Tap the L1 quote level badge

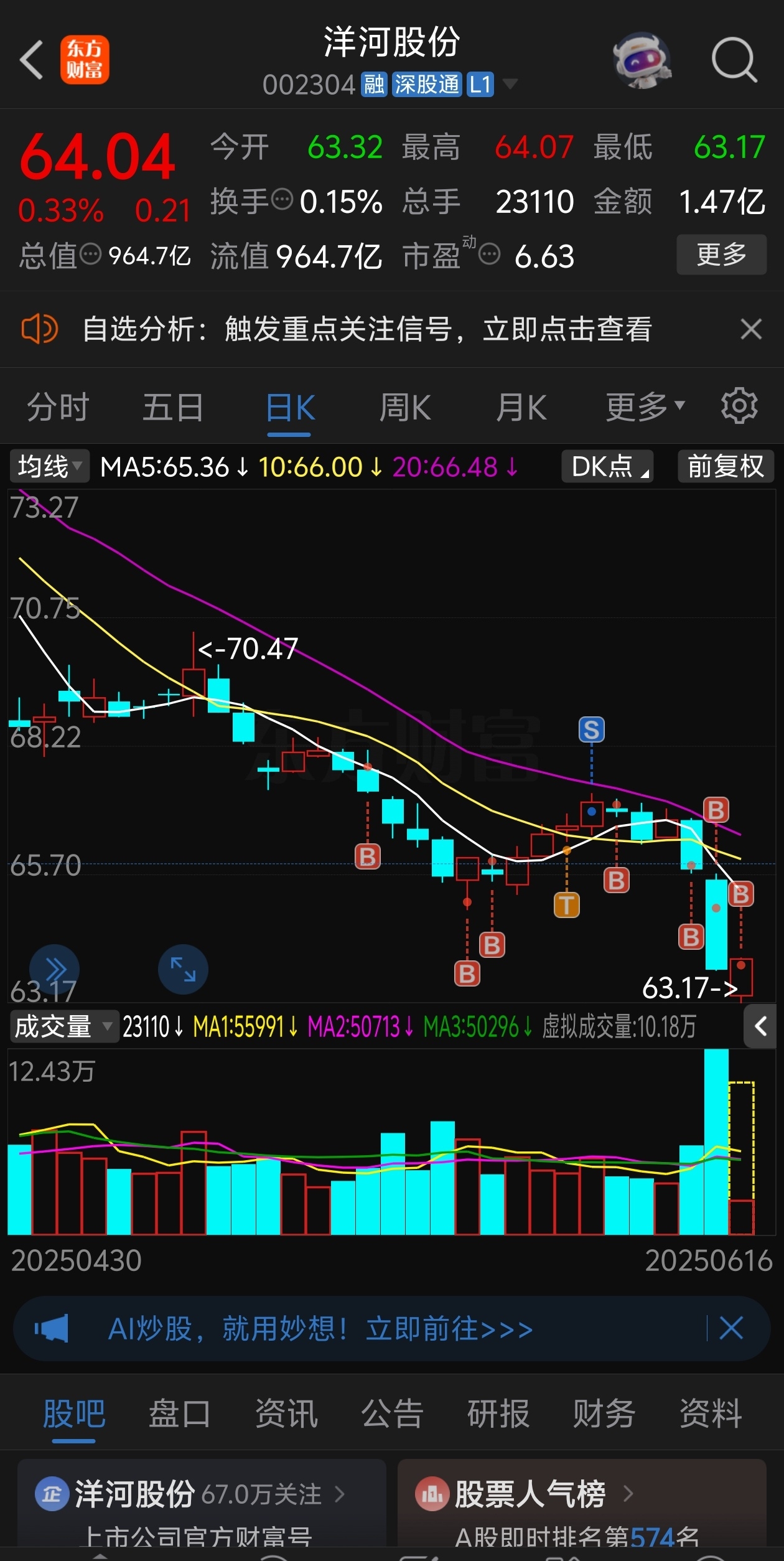pos(480,84)
